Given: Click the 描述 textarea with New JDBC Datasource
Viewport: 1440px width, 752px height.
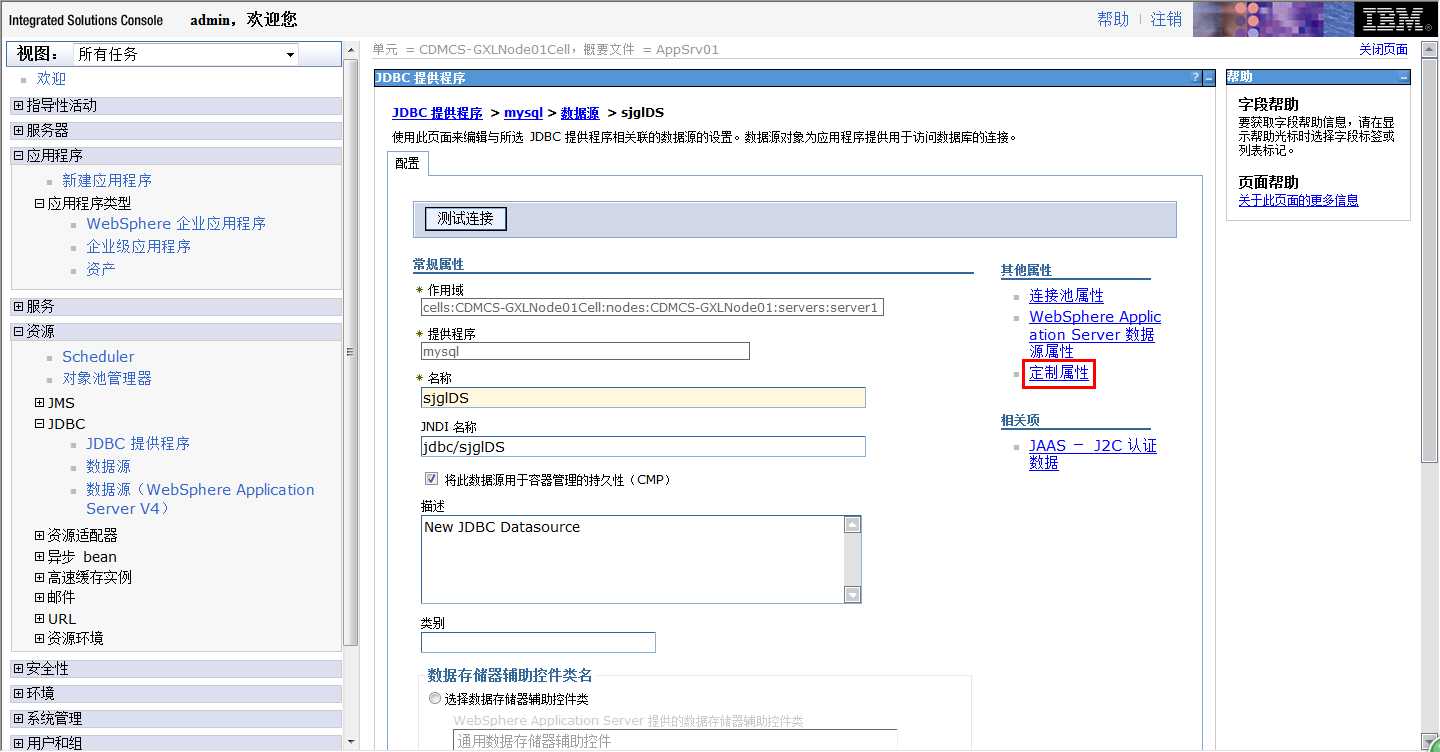Looking at the screenshot, I should pyautogui.click(x=632, y=560).
